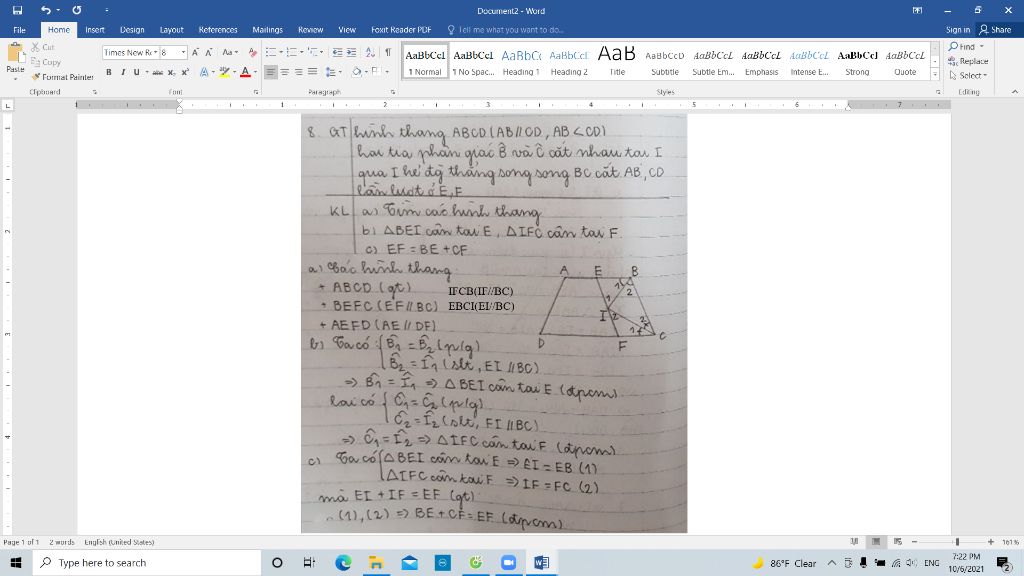
Task: Switch to Design tab
Action: click(x=132, y=30)
